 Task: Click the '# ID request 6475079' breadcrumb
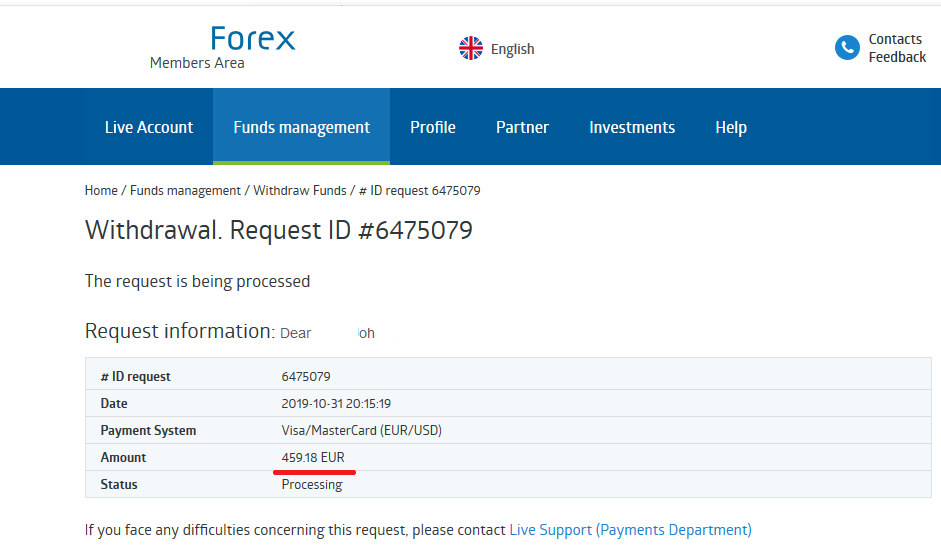point(419,191)
